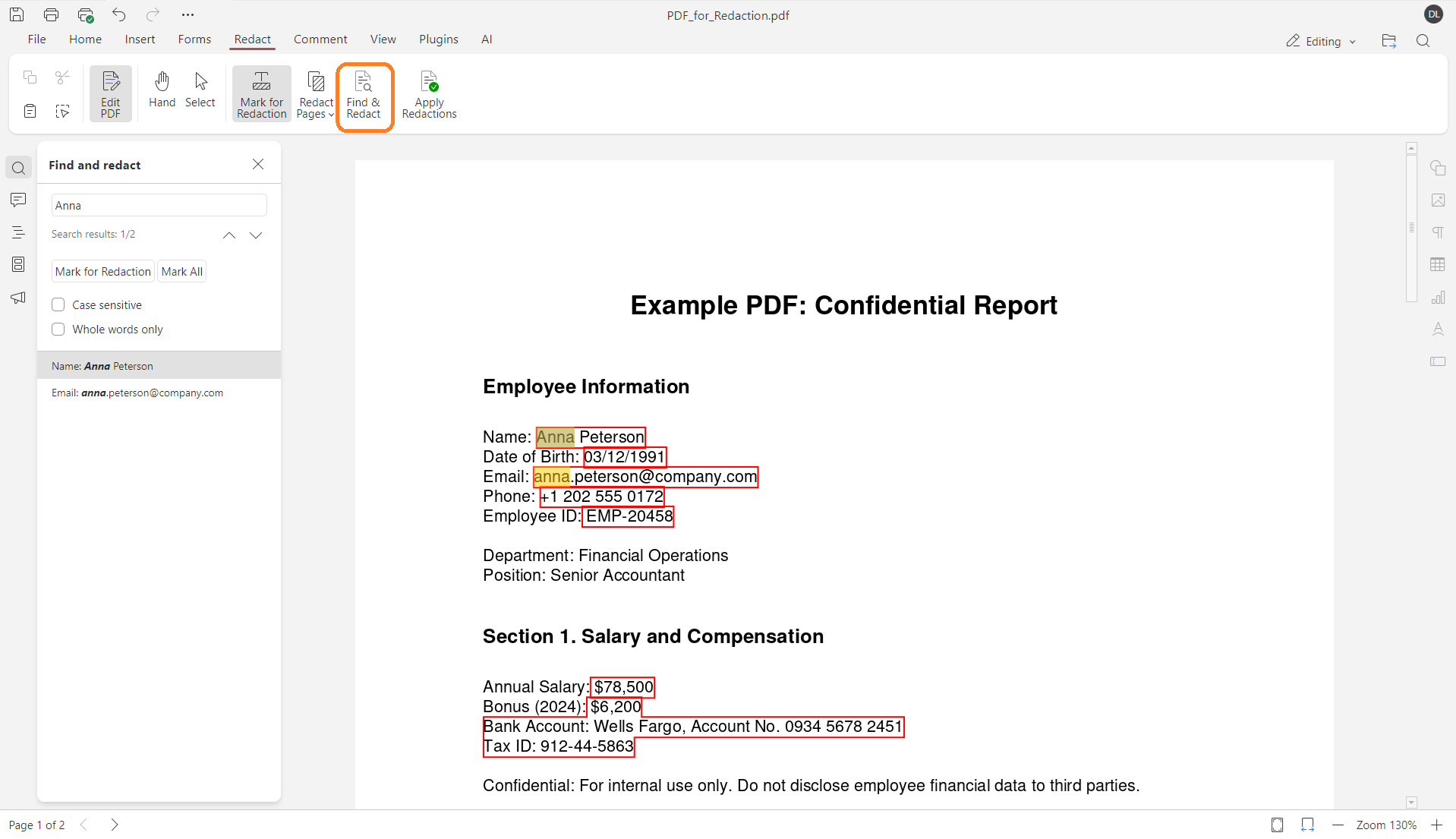
Task: Open the Redact Pages dropdown
Action: [x=315, y=93]
